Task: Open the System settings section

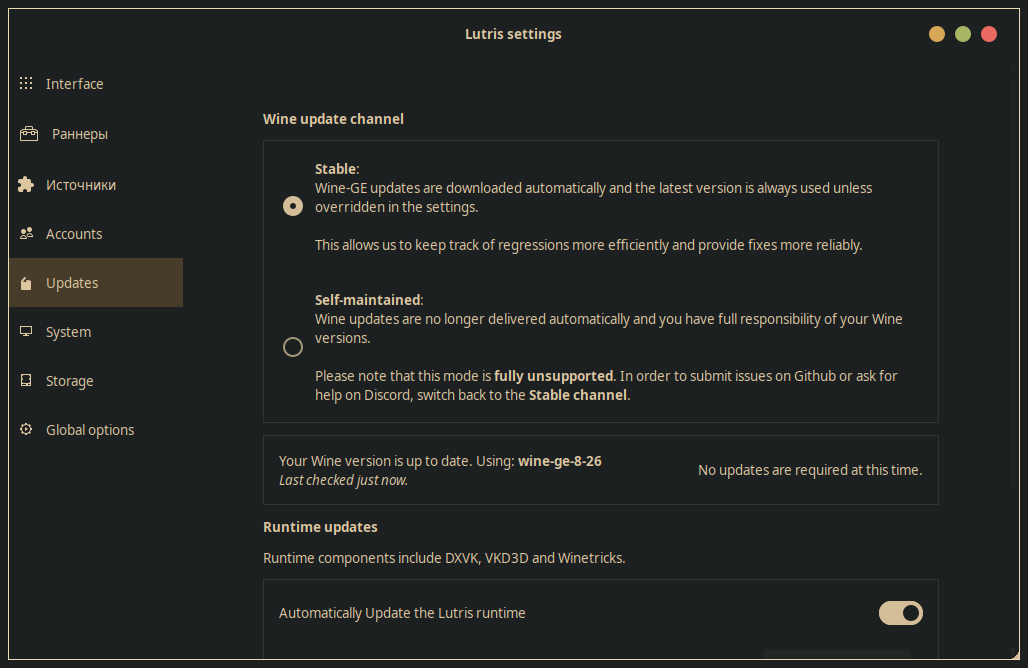Action: [68, 332]
